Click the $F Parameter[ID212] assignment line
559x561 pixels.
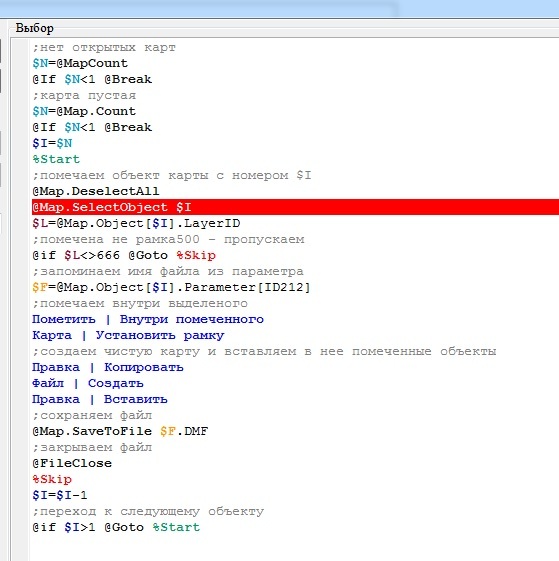171,287
